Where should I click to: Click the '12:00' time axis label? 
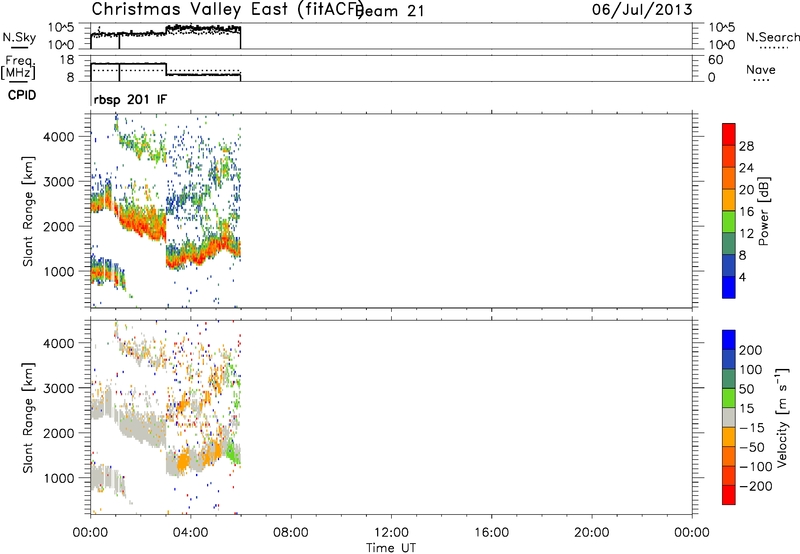point(391,533)
